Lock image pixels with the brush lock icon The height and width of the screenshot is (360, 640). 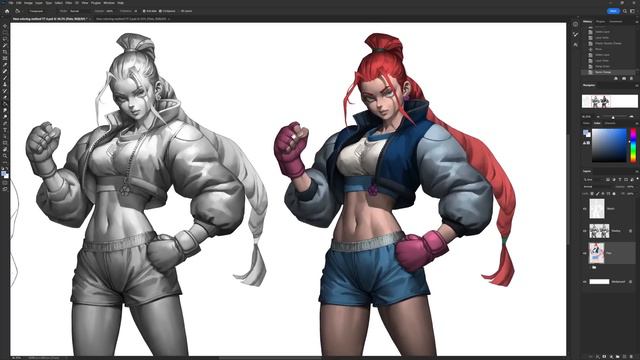point(598,193)
